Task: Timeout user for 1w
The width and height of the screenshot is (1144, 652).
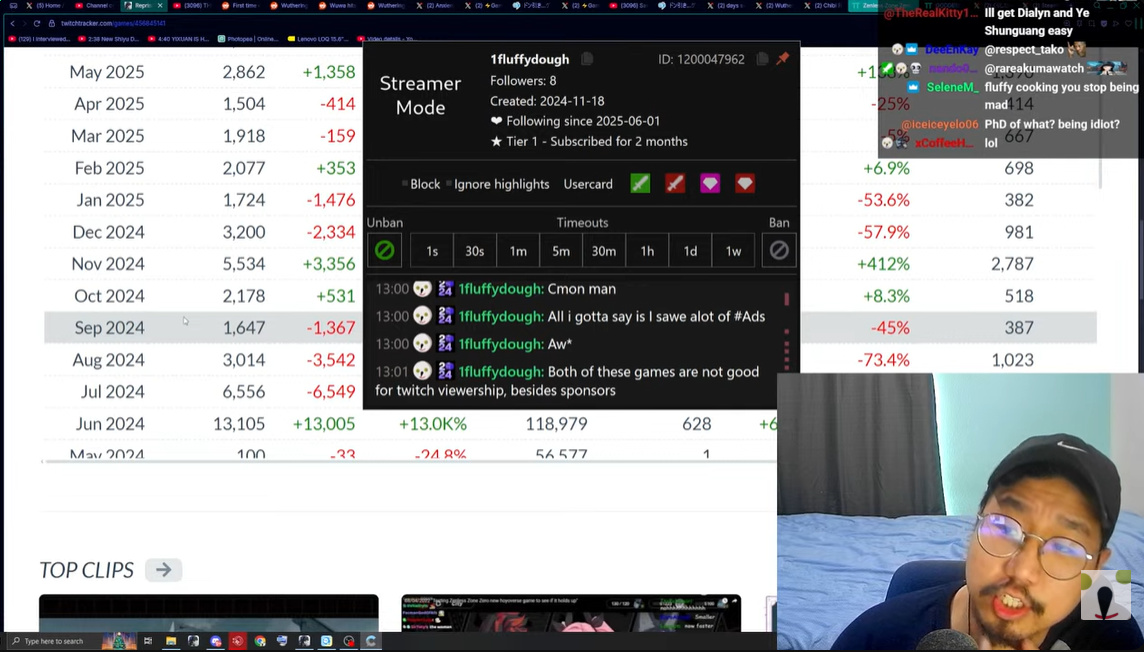Action: point(733,251)
